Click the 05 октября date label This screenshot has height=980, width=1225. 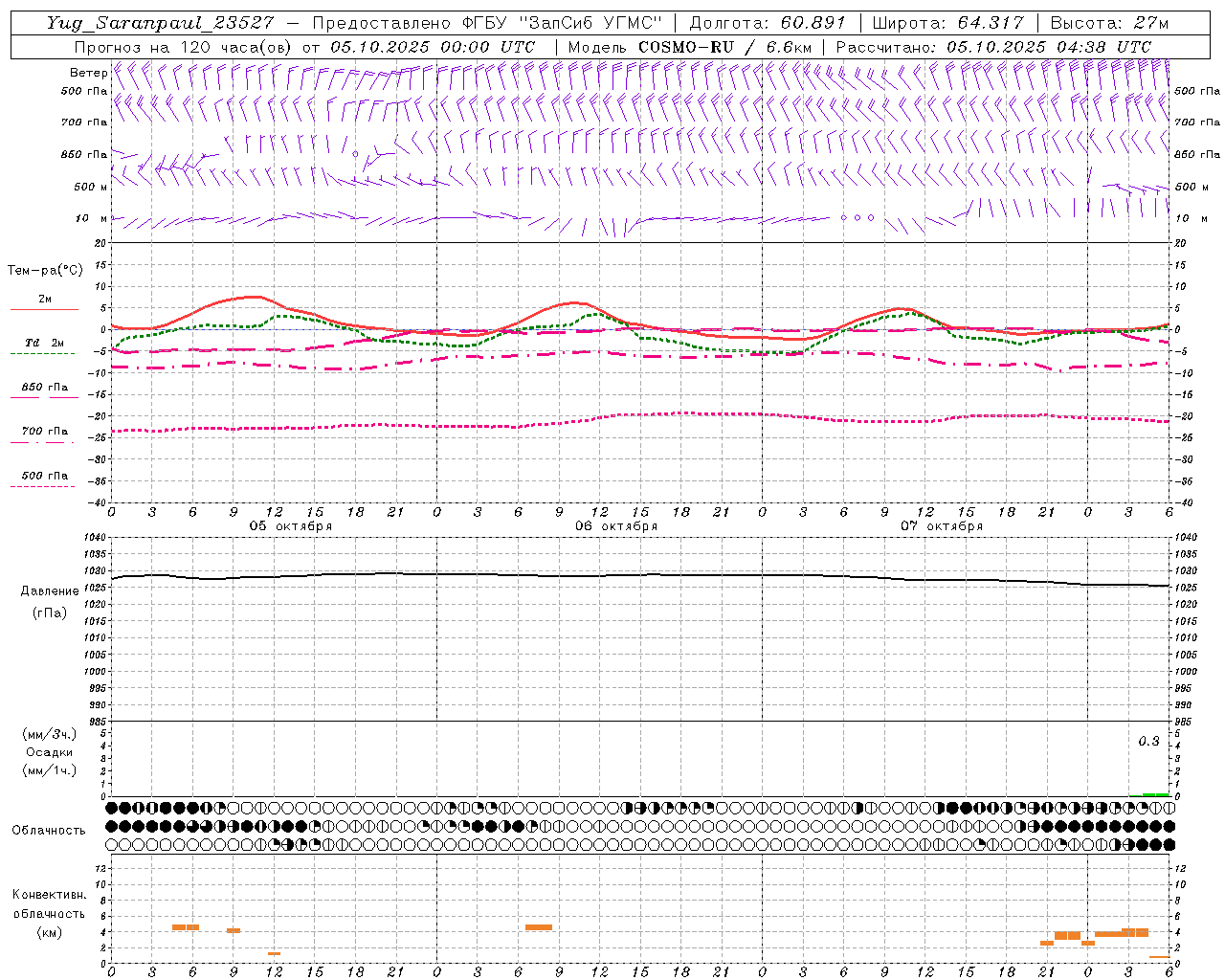click(291, 526)
